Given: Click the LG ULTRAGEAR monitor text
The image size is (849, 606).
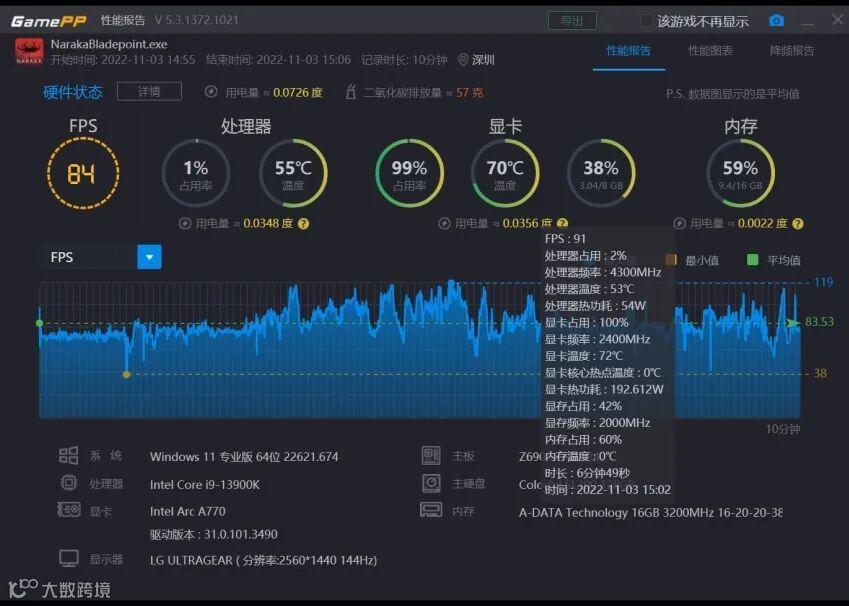Looking at the screenshot, I should (x=263, y=560).
